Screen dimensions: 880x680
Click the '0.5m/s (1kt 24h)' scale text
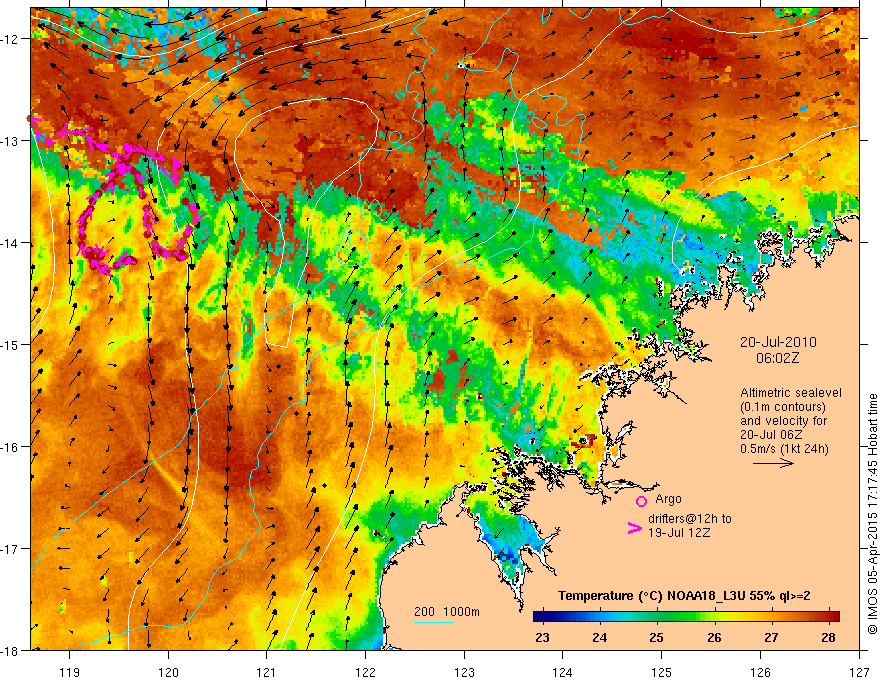coord(784,449)
